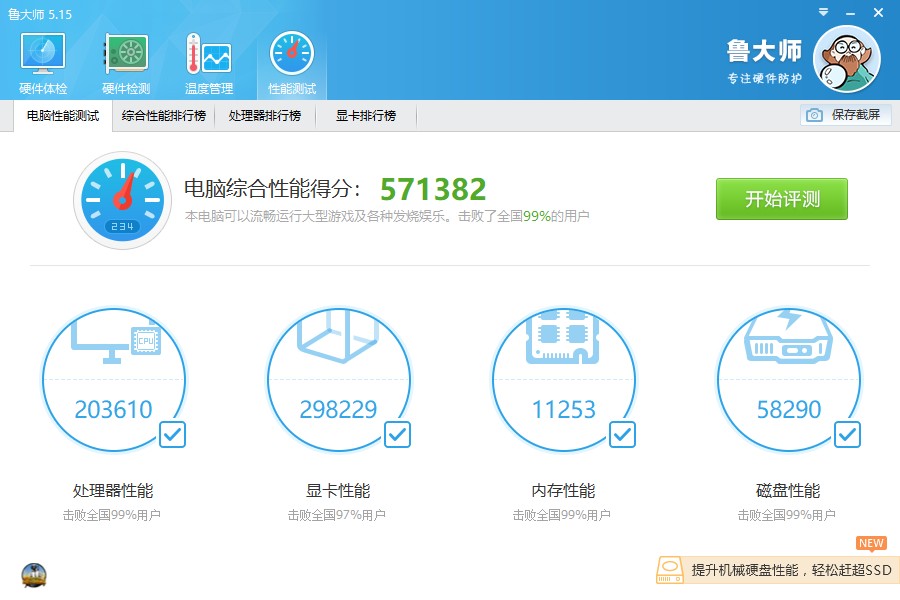
Task: Open the 磁盘性能 disk score circle
Action: [x=789, y=380]
